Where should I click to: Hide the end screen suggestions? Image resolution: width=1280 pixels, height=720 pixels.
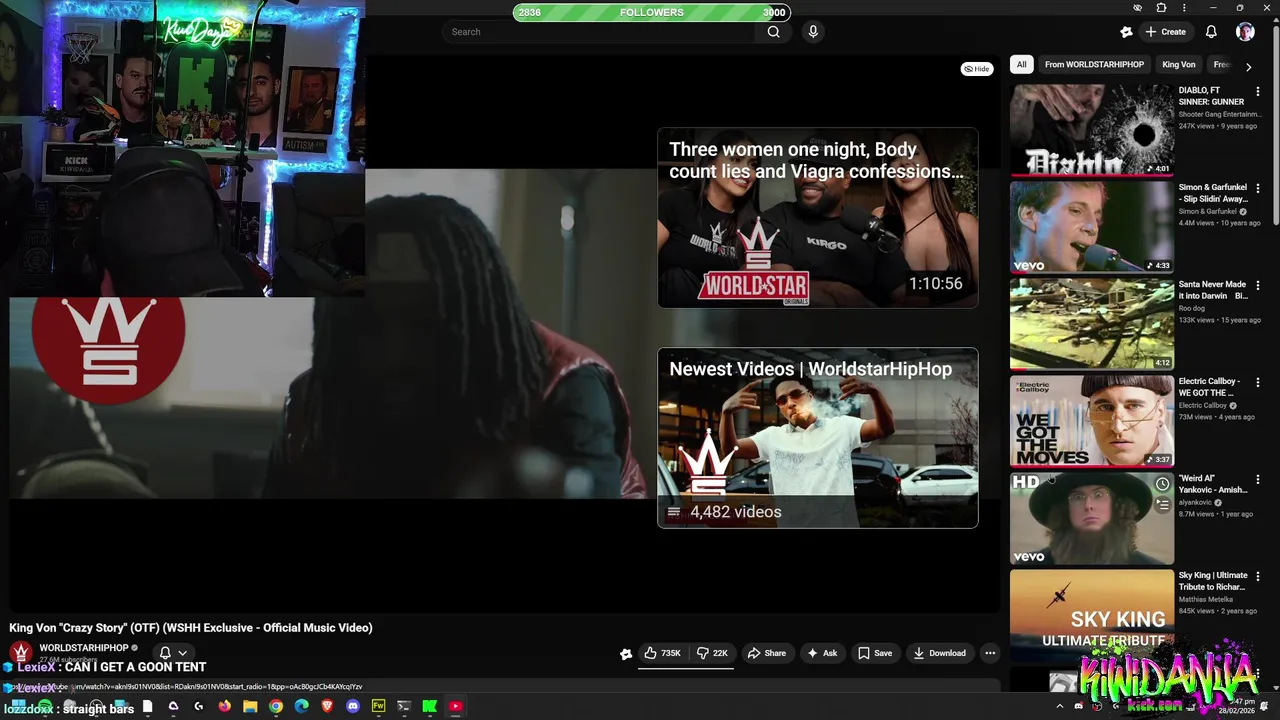click(976, 69)
